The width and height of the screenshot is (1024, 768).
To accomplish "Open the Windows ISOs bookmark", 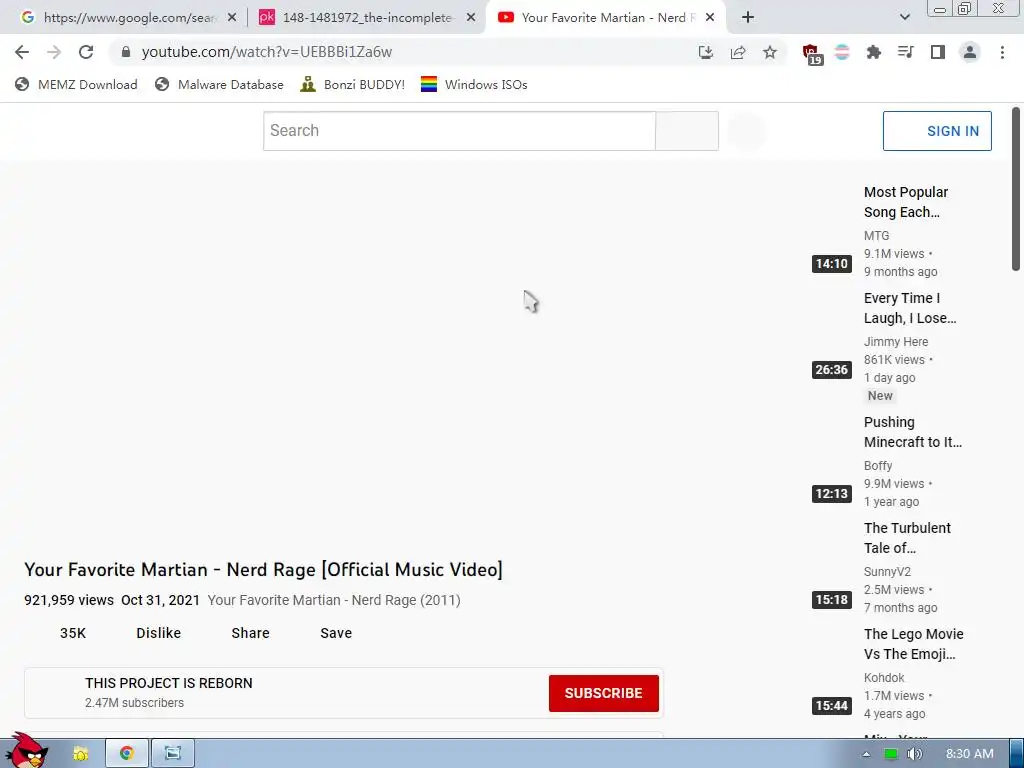I will click(x=474, y=84).
